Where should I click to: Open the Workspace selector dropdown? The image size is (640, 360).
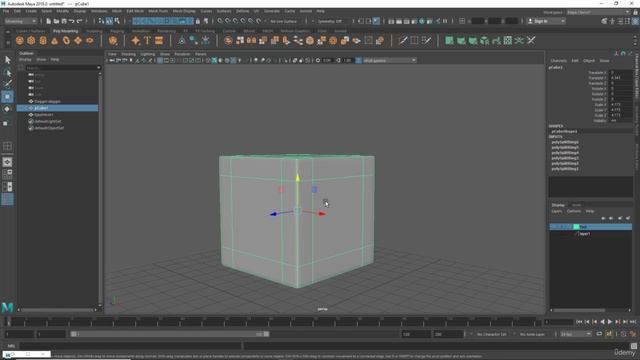[x=598, y=12]
